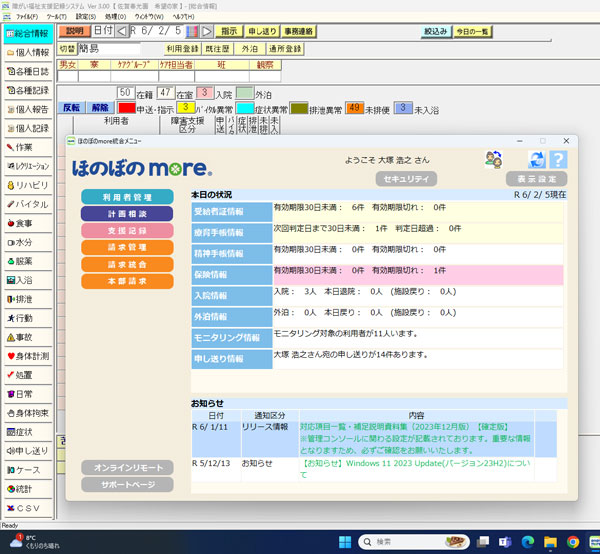The image size is (600, 554).
Task: Open 総合情報 in the sidebar
Action: 28,34
